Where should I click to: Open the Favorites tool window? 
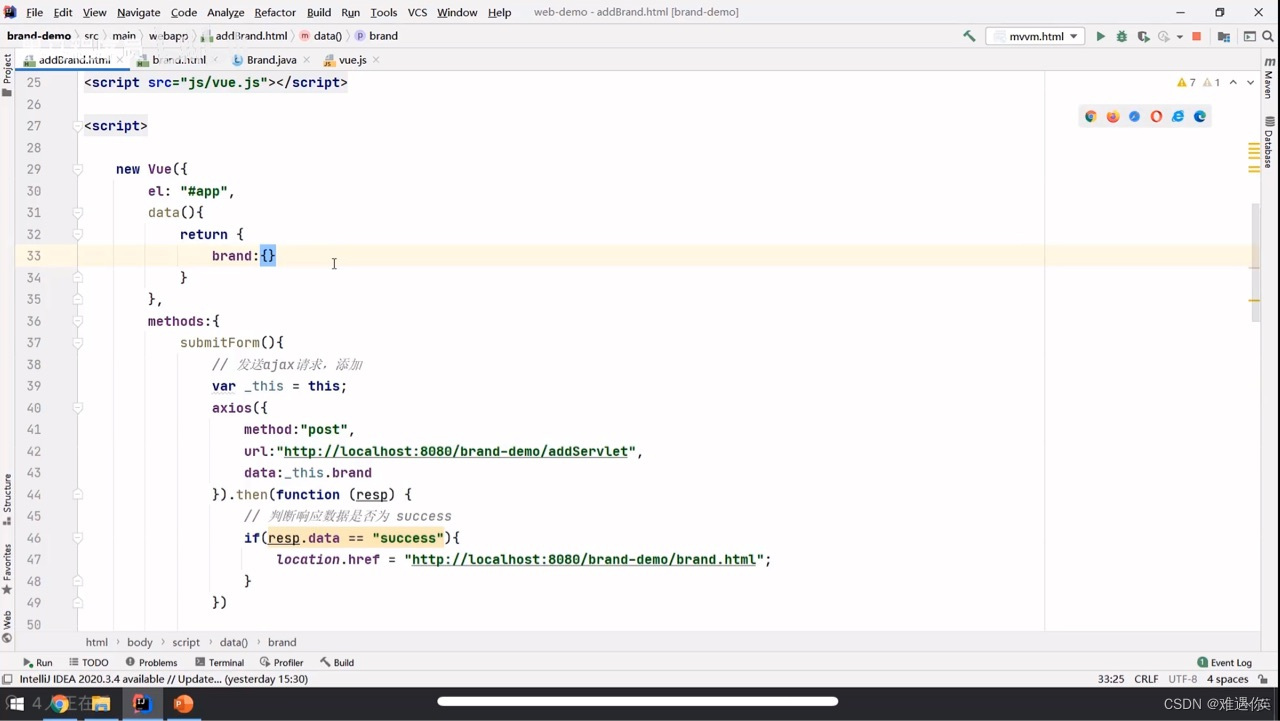(7, 569)
